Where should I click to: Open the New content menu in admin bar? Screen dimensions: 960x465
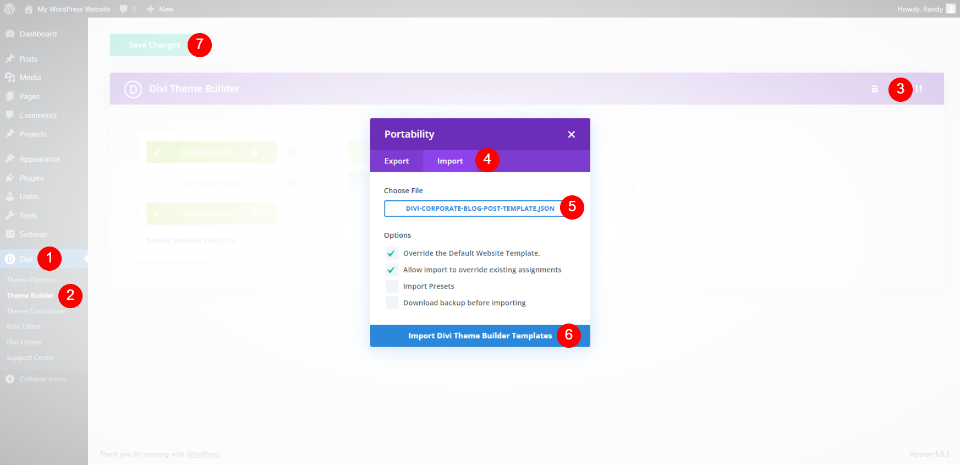click(x=160, y=9)
